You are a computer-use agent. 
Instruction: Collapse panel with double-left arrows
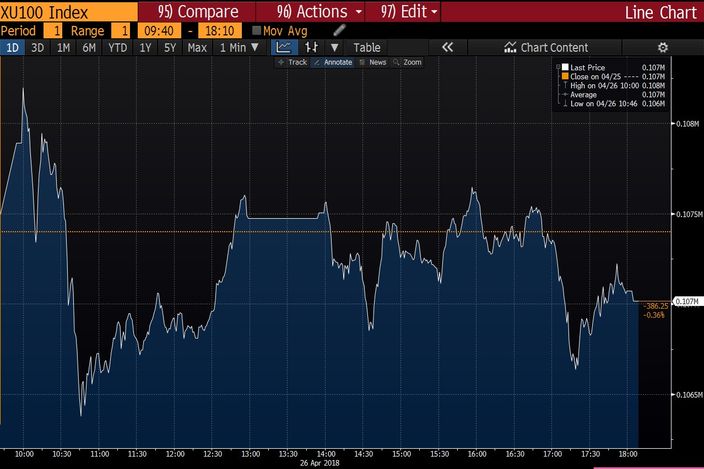coord(447,47)
